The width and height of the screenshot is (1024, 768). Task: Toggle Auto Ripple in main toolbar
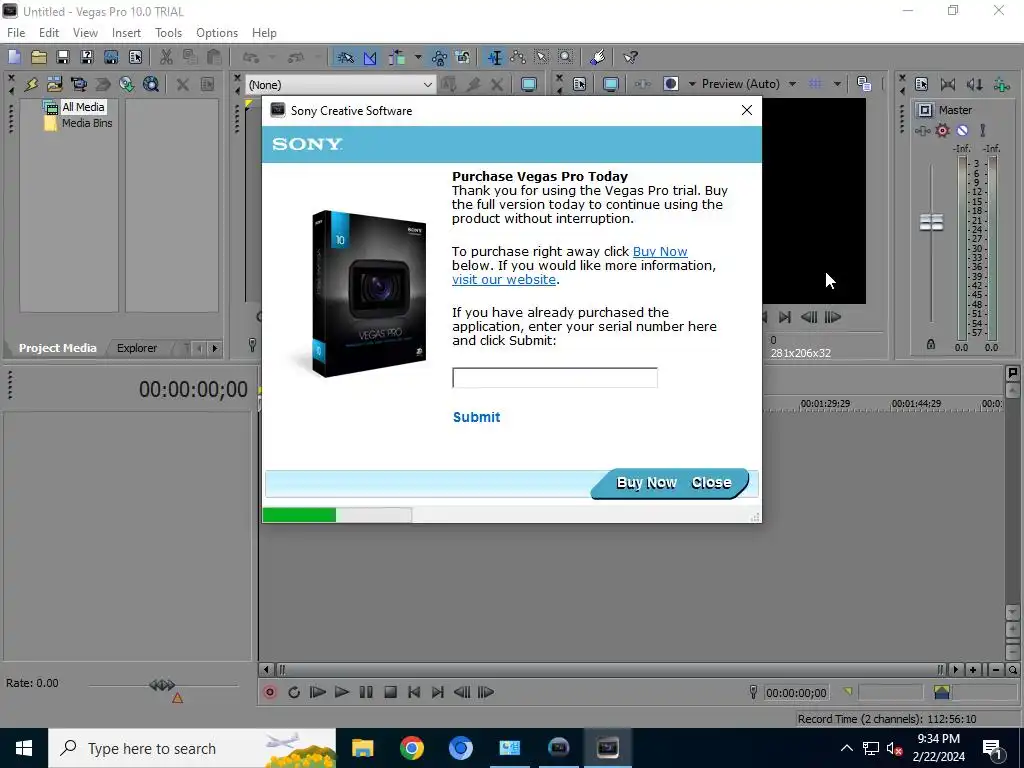coord(396,57)
